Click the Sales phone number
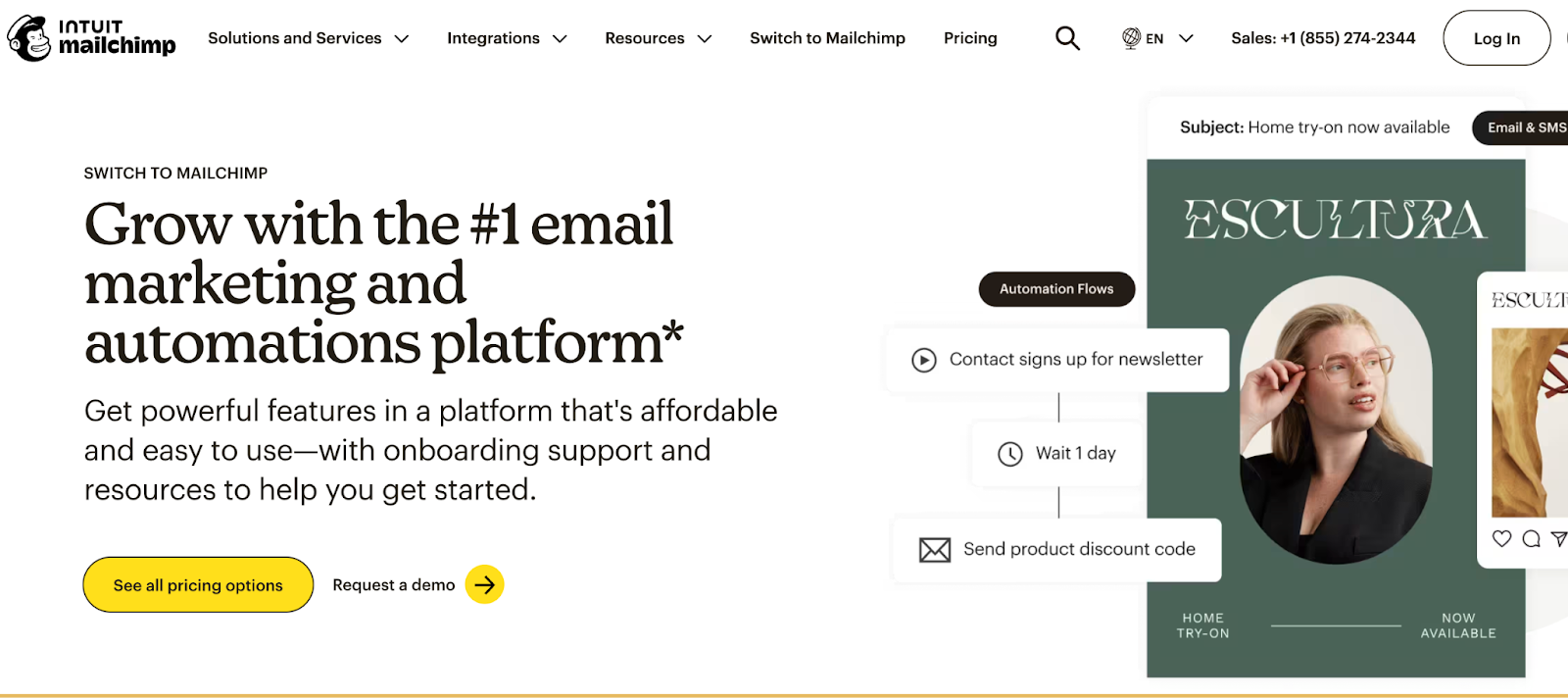 pyautogui.click(x=1323, y=38)
